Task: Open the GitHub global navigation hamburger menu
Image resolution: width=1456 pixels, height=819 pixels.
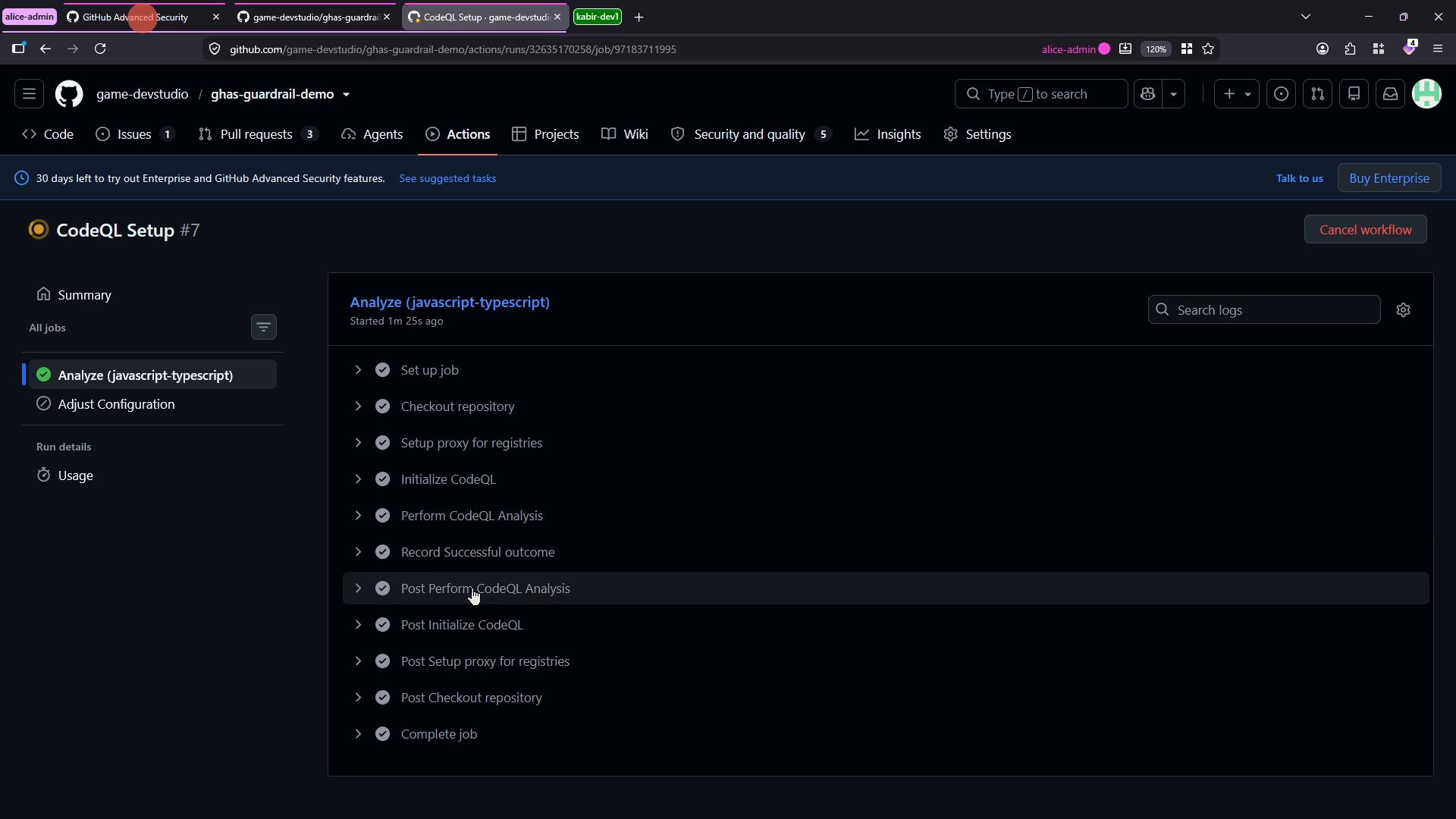Action: tap(29, 94)
